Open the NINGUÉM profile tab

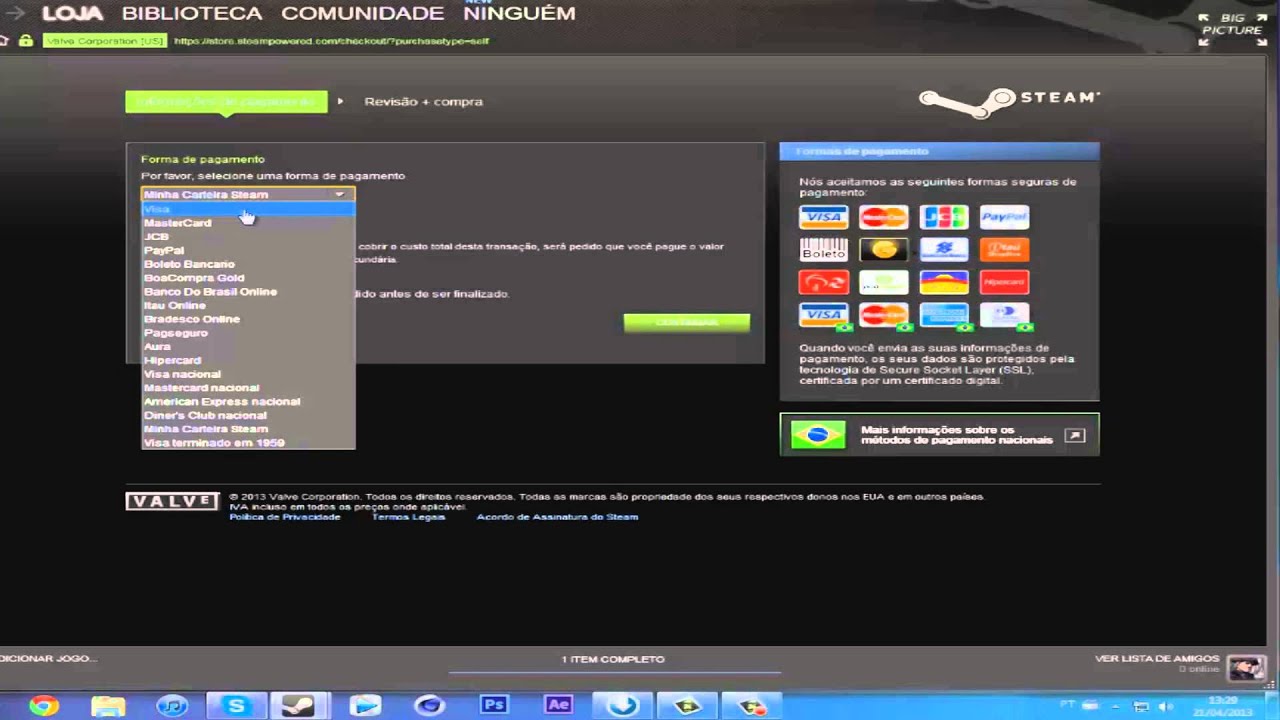(x=519, y=14)
